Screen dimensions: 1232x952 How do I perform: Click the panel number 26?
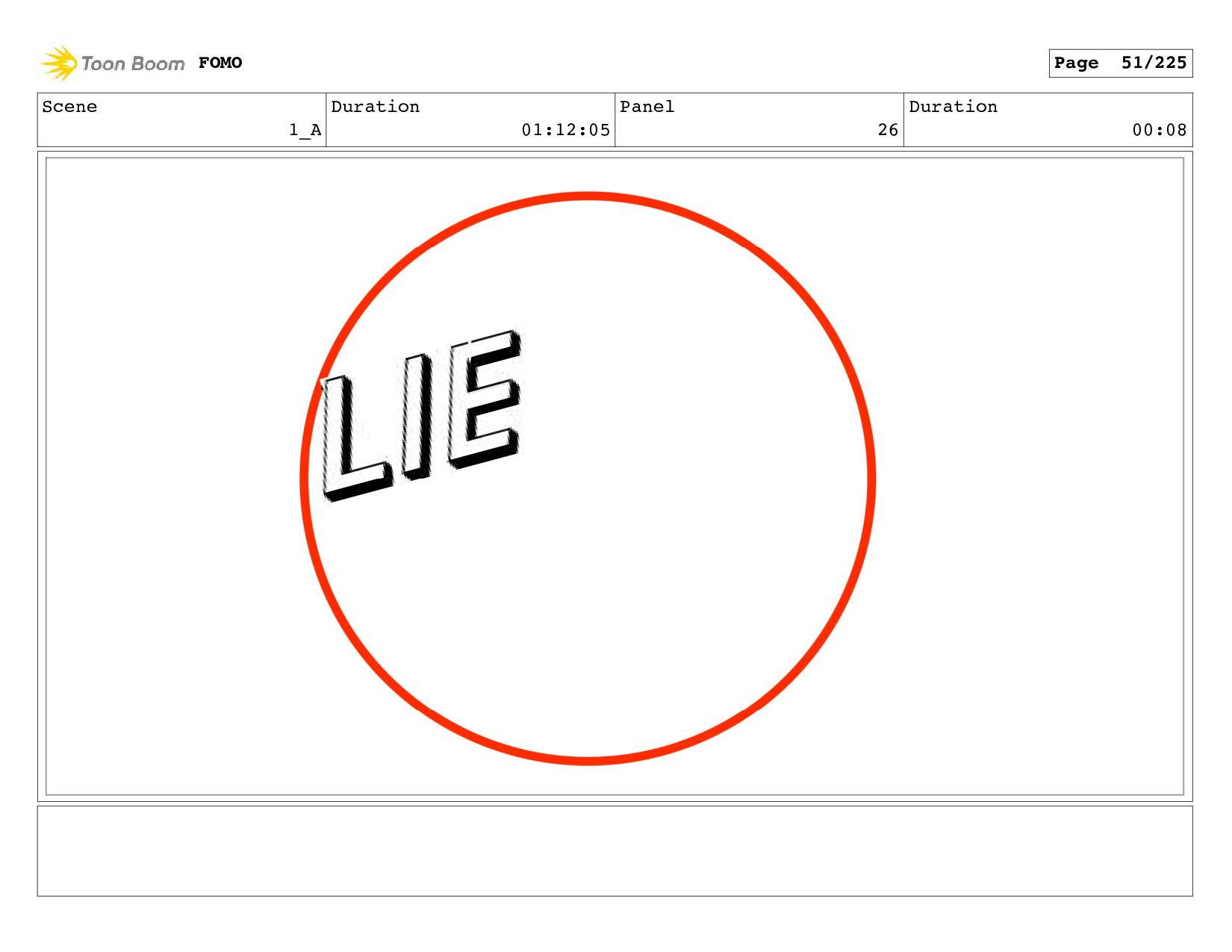coord(888,130)
